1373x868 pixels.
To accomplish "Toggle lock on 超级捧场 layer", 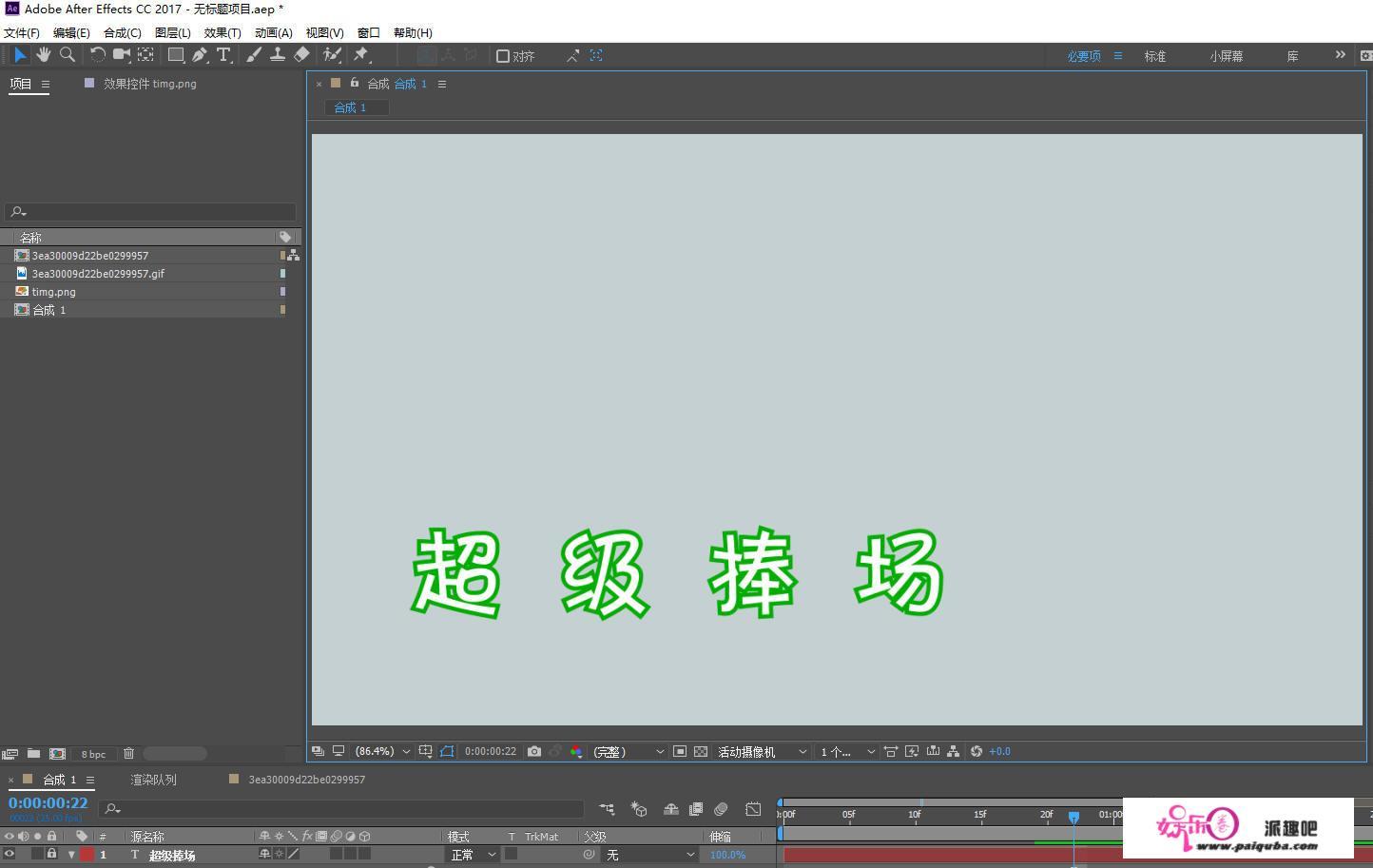I will coord(51,854).
